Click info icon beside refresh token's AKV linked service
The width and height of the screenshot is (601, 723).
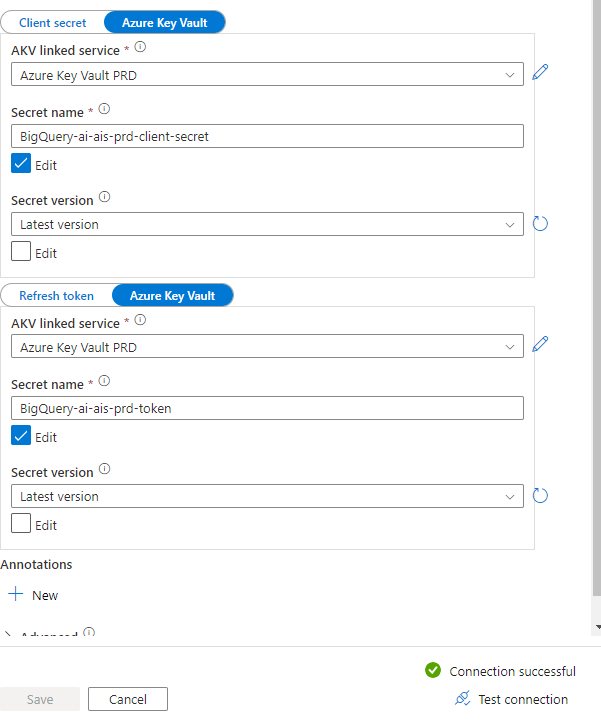click(x=140, y=321)
